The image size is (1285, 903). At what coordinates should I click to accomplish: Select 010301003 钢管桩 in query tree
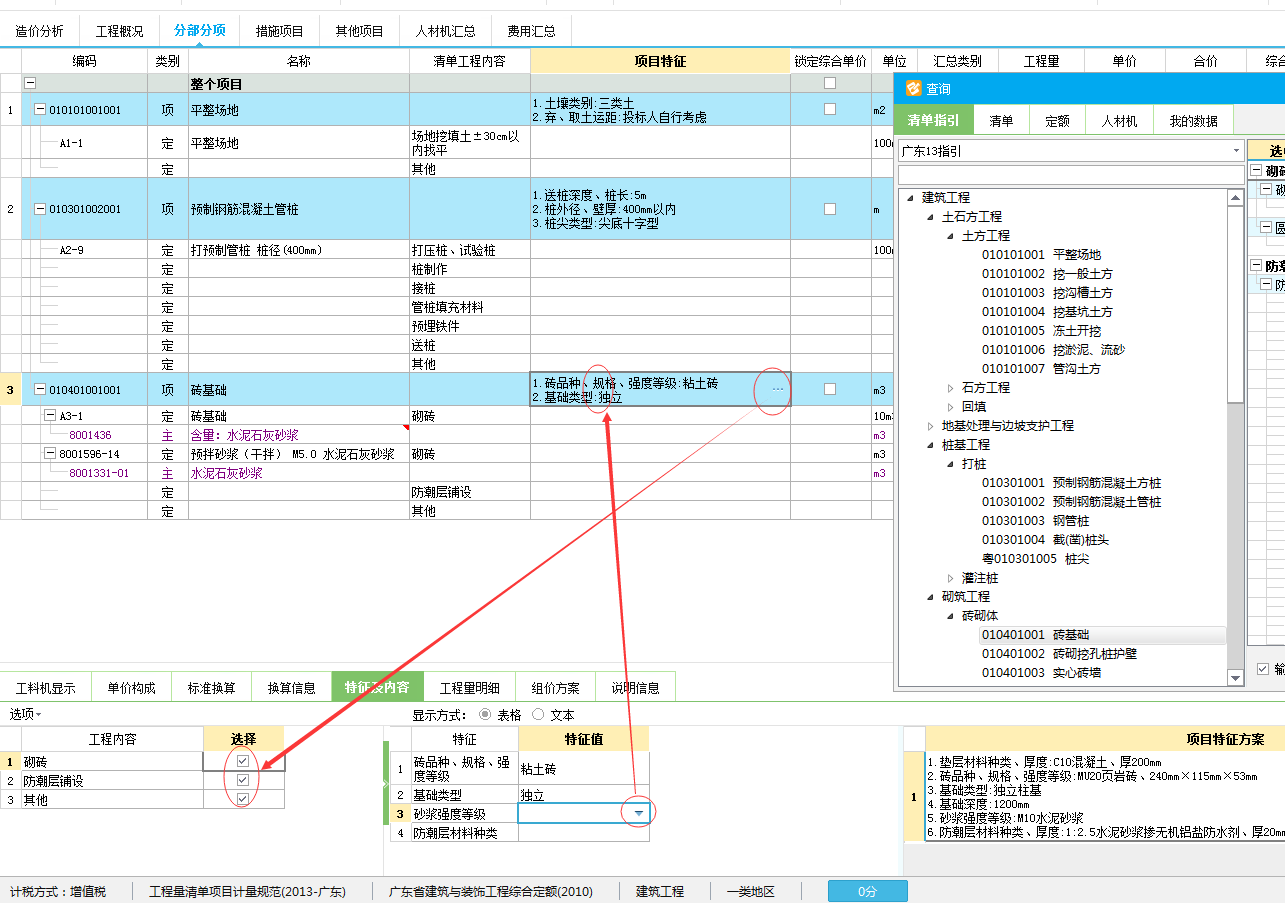[1035, 521]
